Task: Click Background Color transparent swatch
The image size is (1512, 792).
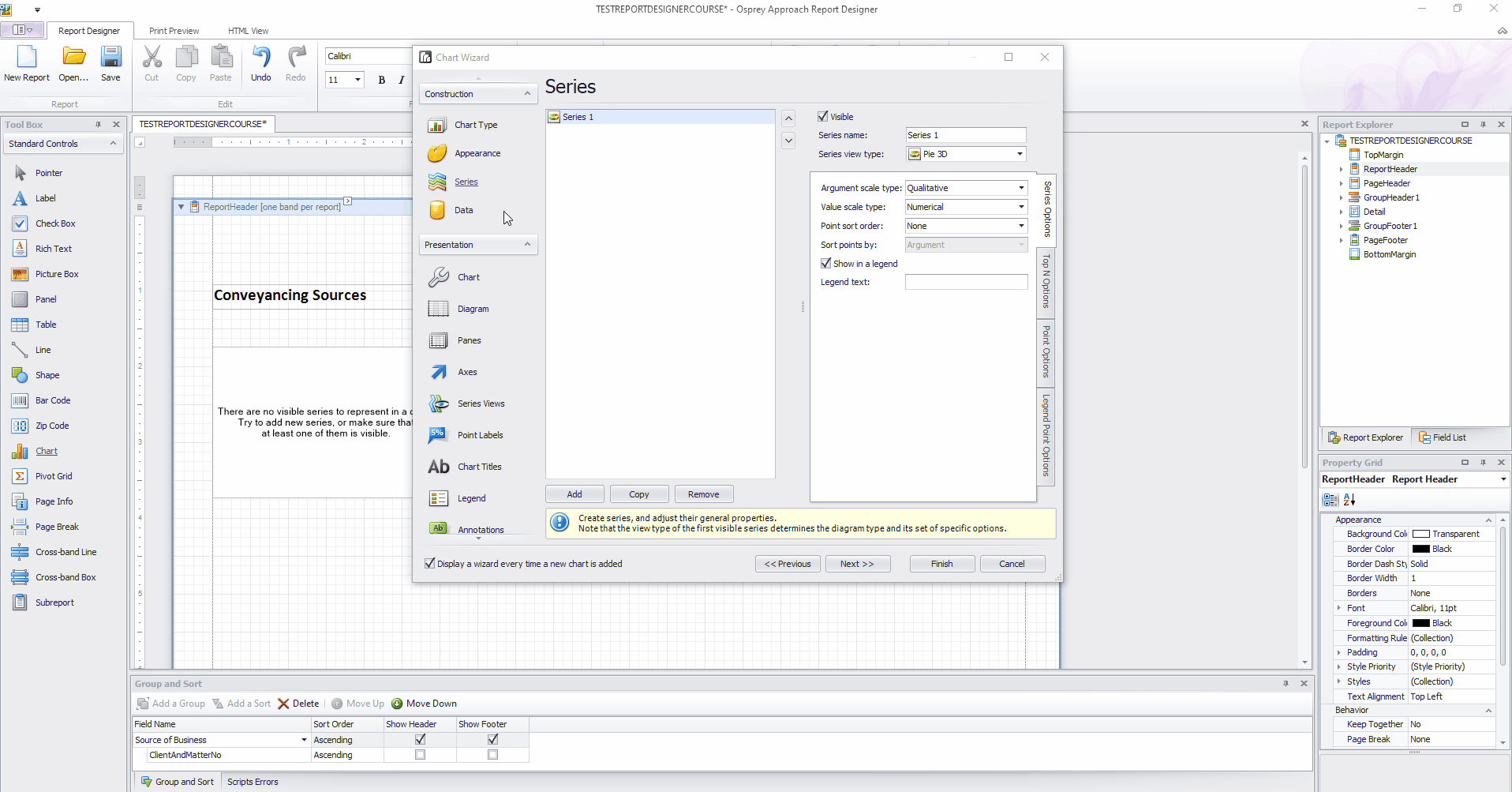Action: pyautogui.click(x=1420, y=534)
